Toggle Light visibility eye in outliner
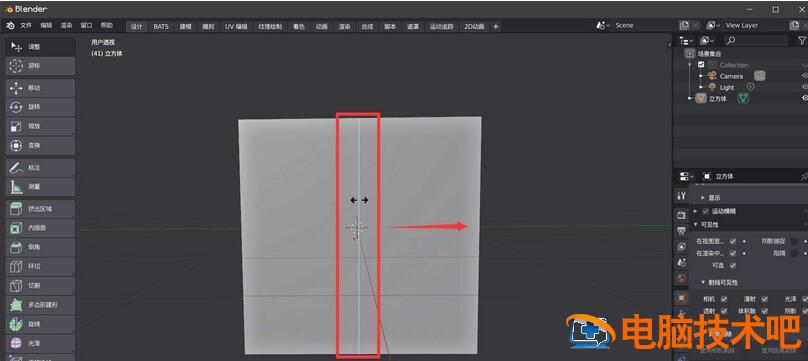The width and height of the screenshot is (808, 361). point(804,87)
